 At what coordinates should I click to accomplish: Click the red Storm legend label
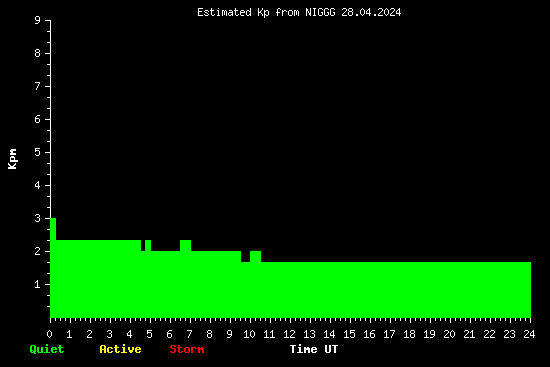187,349
